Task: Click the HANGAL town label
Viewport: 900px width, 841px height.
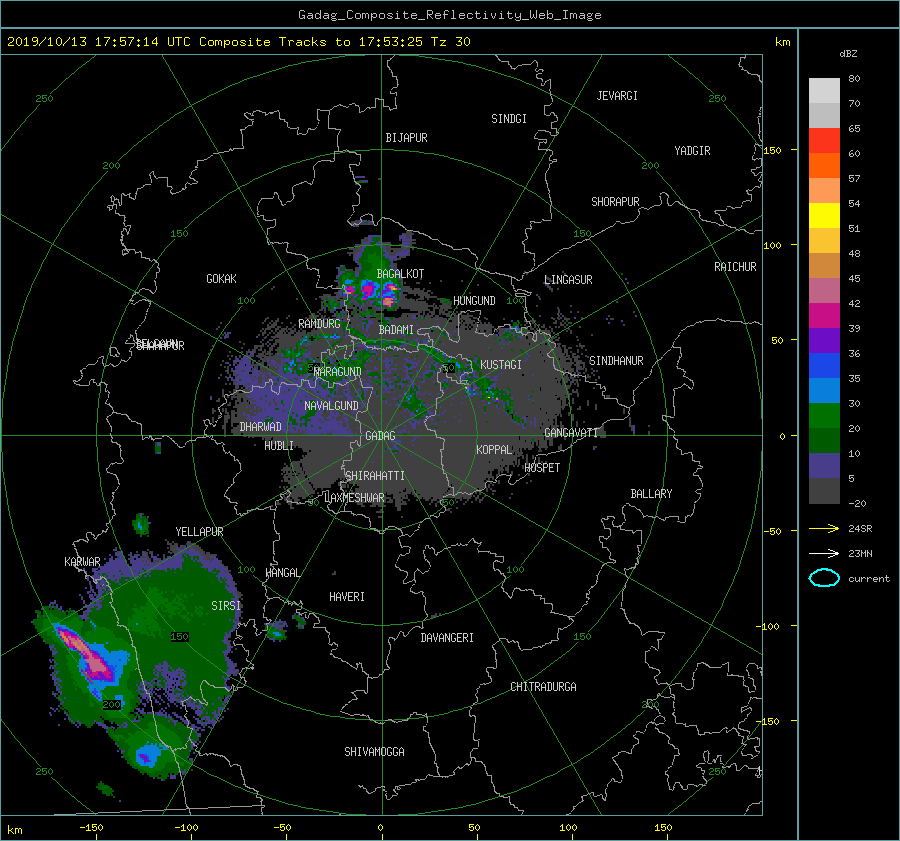Action: point(282,573)
